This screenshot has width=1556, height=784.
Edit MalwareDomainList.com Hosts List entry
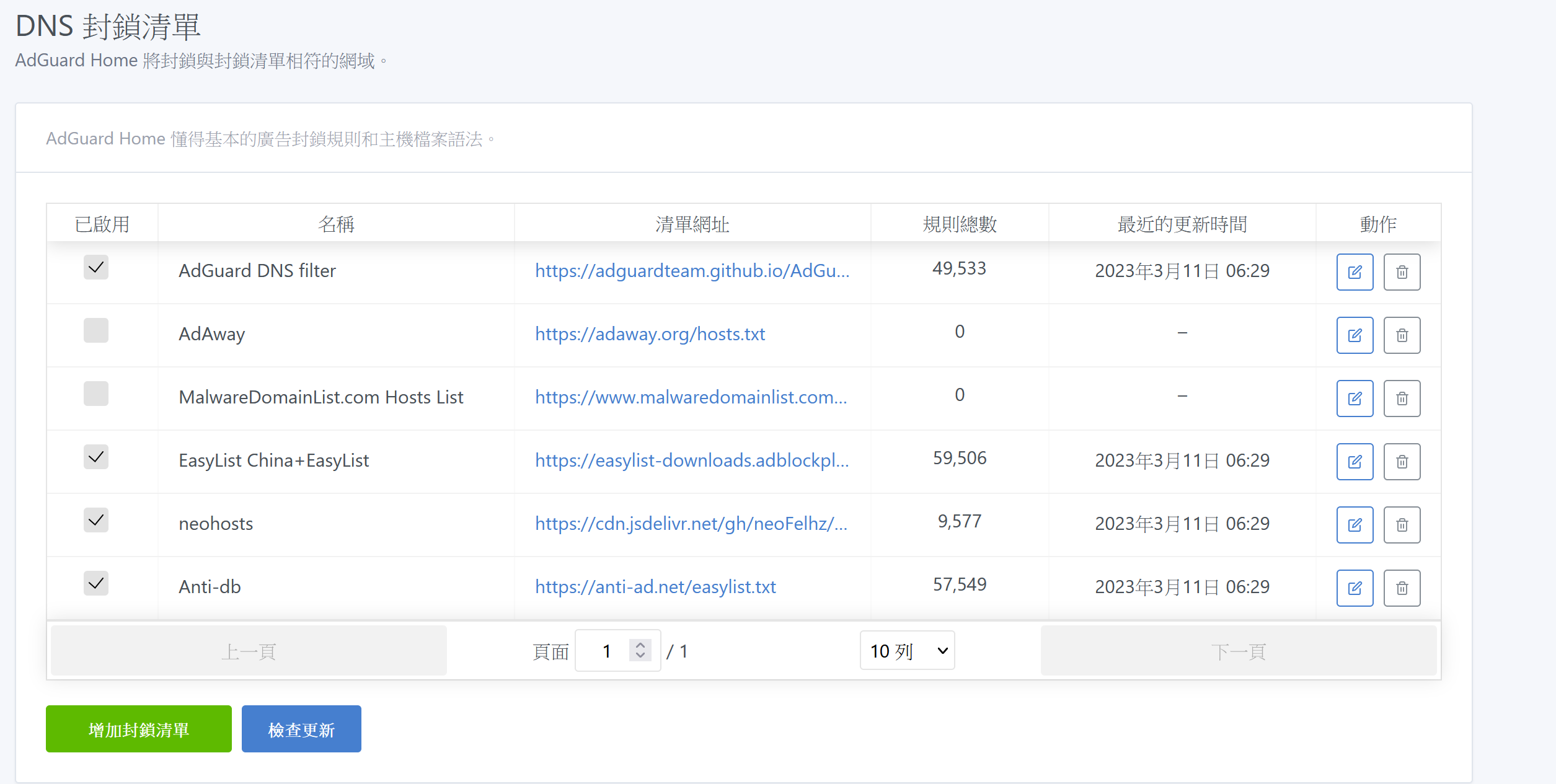point(1355,399)
